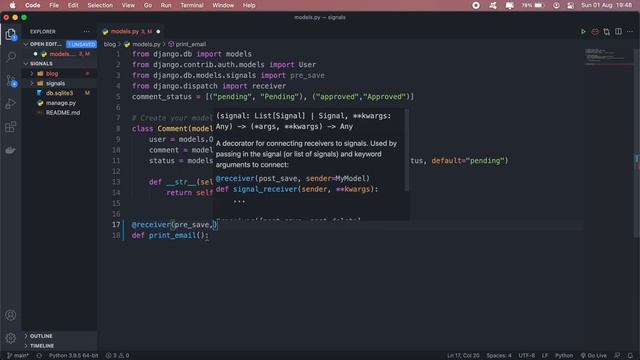Click the screen recording indicator in menu bar

(x=476, y=5)
